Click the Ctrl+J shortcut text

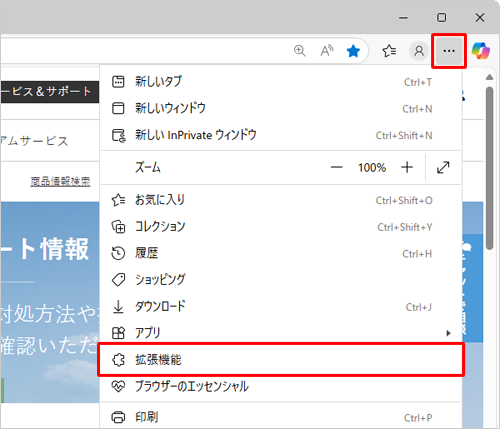[x=419, y=307]
